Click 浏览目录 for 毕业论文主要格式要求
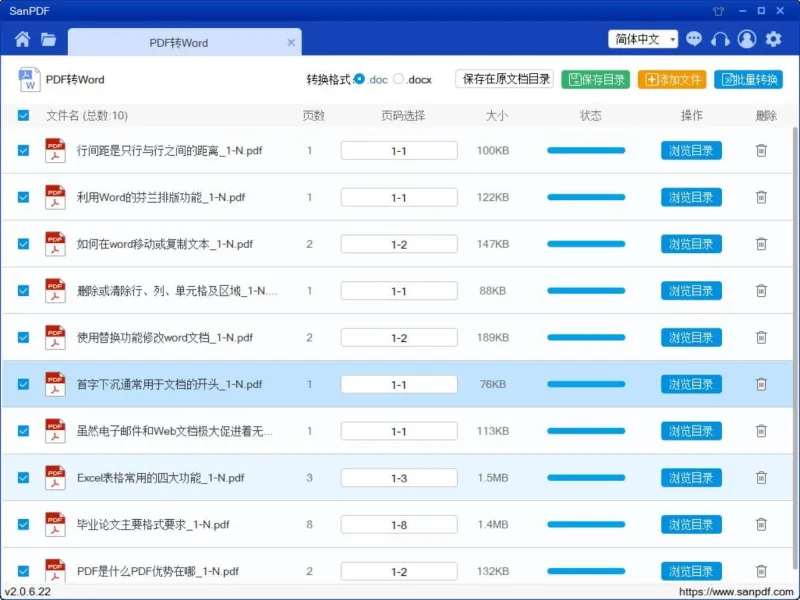 click(691, 524)
